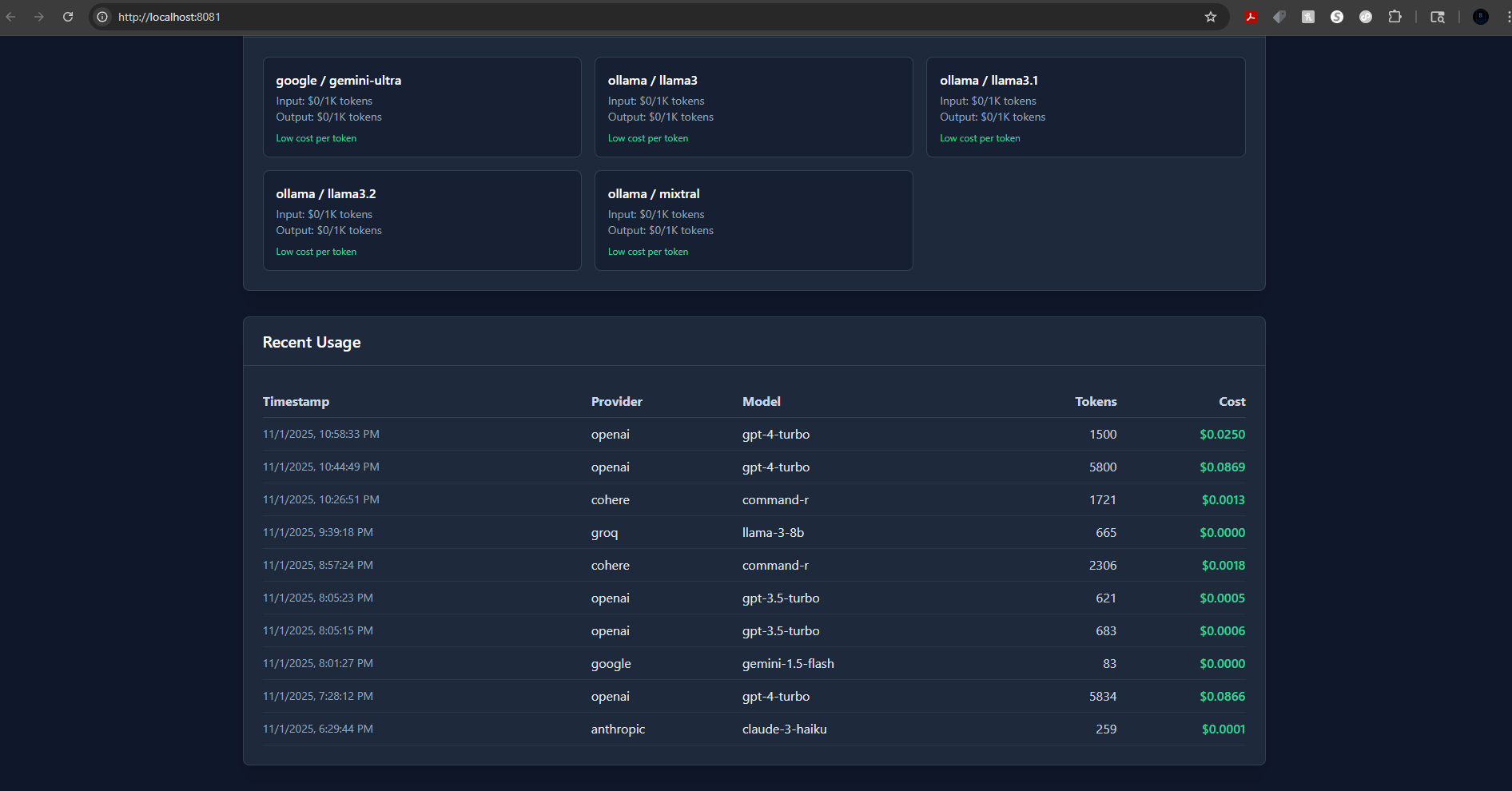Select the google / gemini-ultra card title

(339, 81)
